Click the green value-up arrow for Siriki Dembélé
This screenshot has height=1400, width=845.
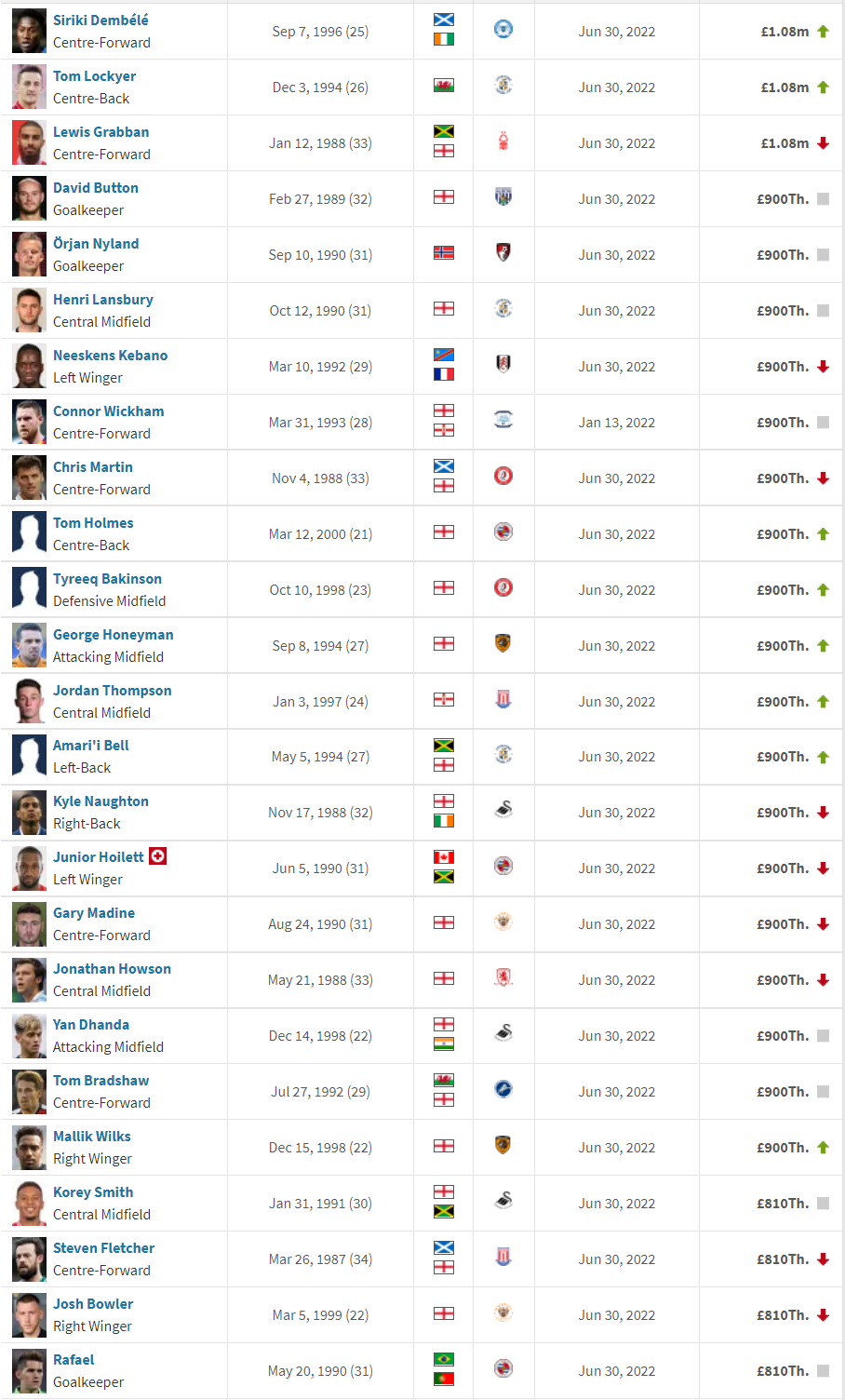tap(823, 32)
